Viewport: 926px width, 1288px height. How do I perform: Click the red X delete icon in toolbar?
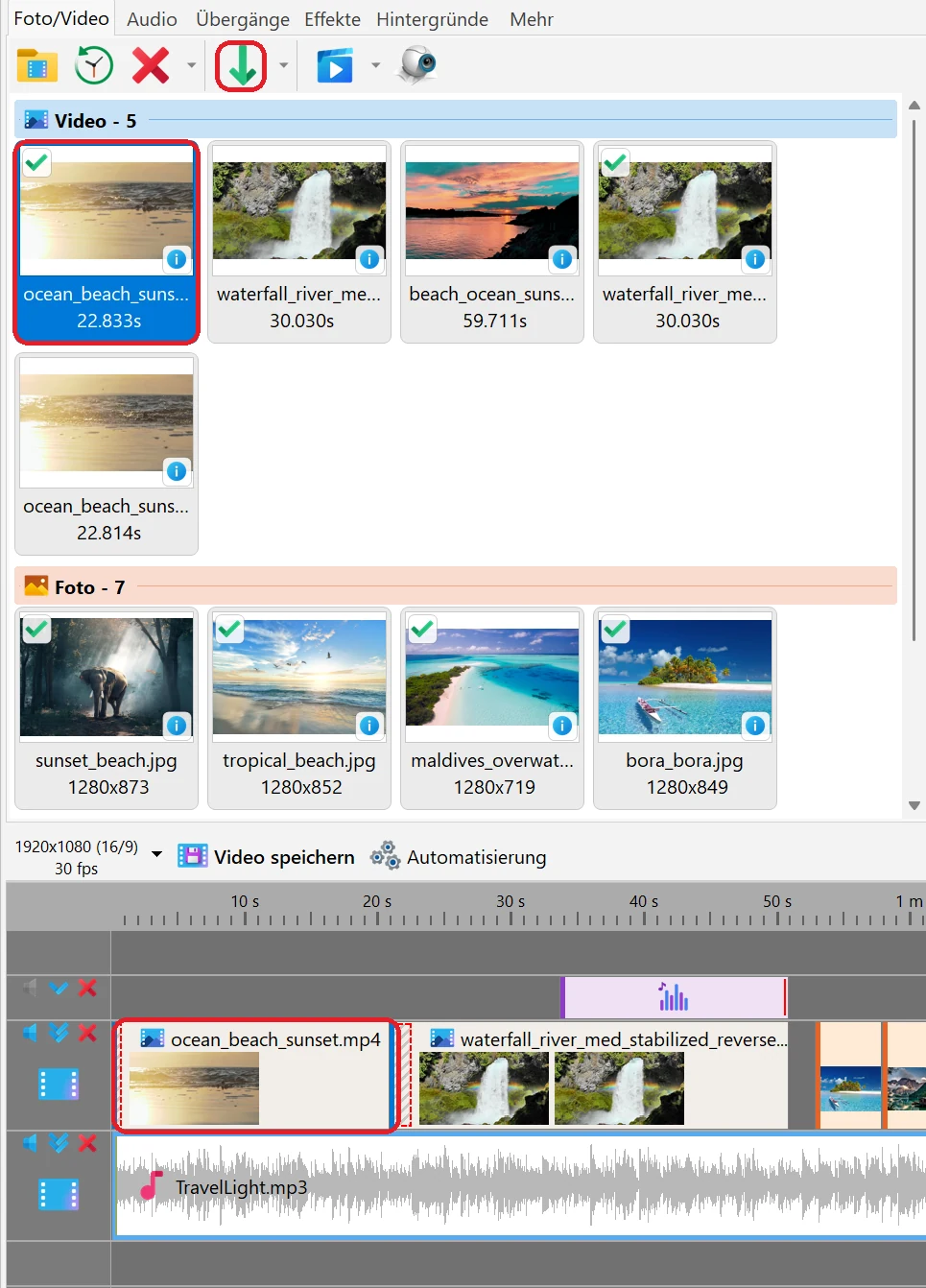(x=151, y=65)
